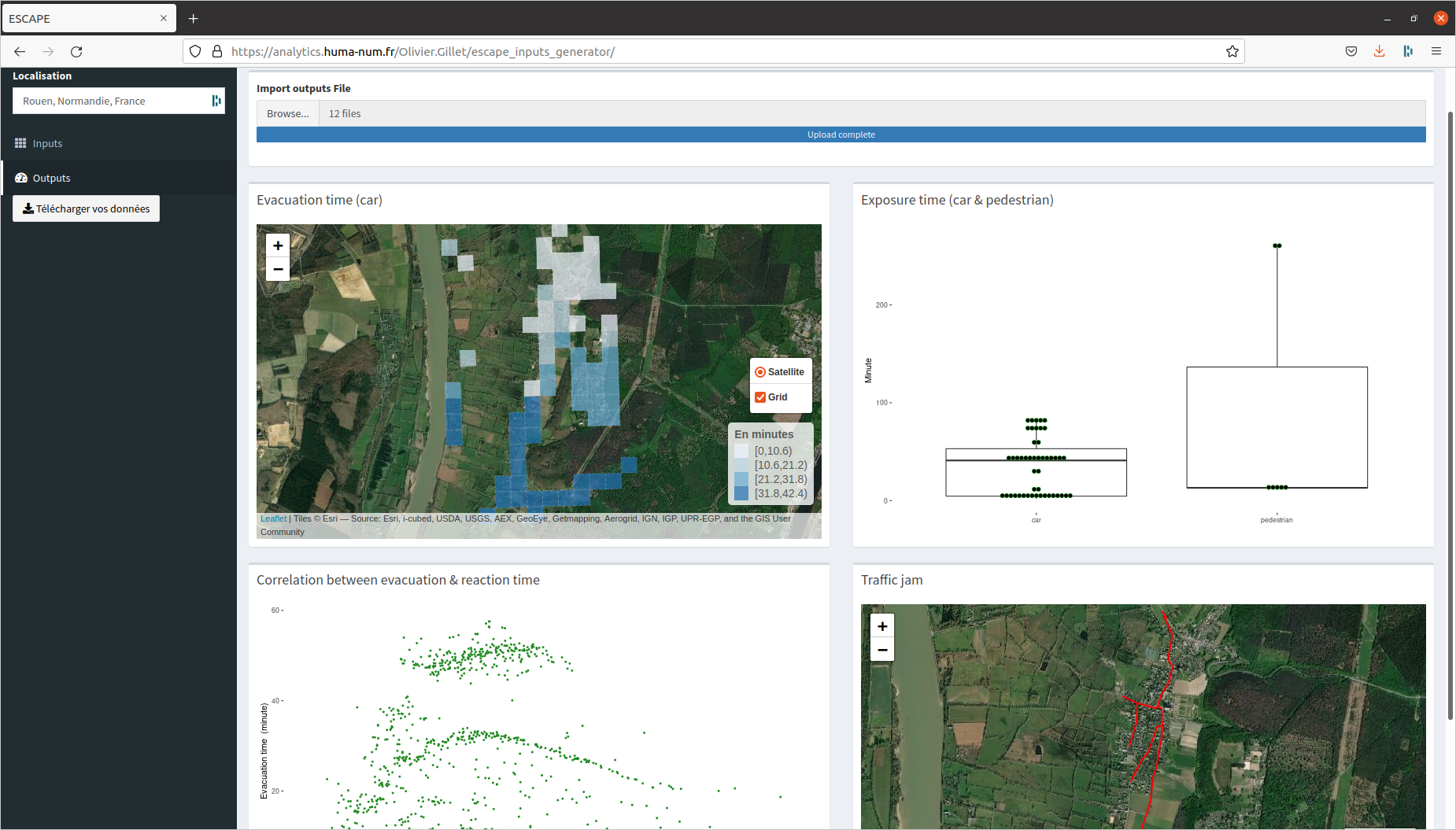Open the shield tracking protection icon
This screenshot has width=1456, height=830.
point(195,51)
